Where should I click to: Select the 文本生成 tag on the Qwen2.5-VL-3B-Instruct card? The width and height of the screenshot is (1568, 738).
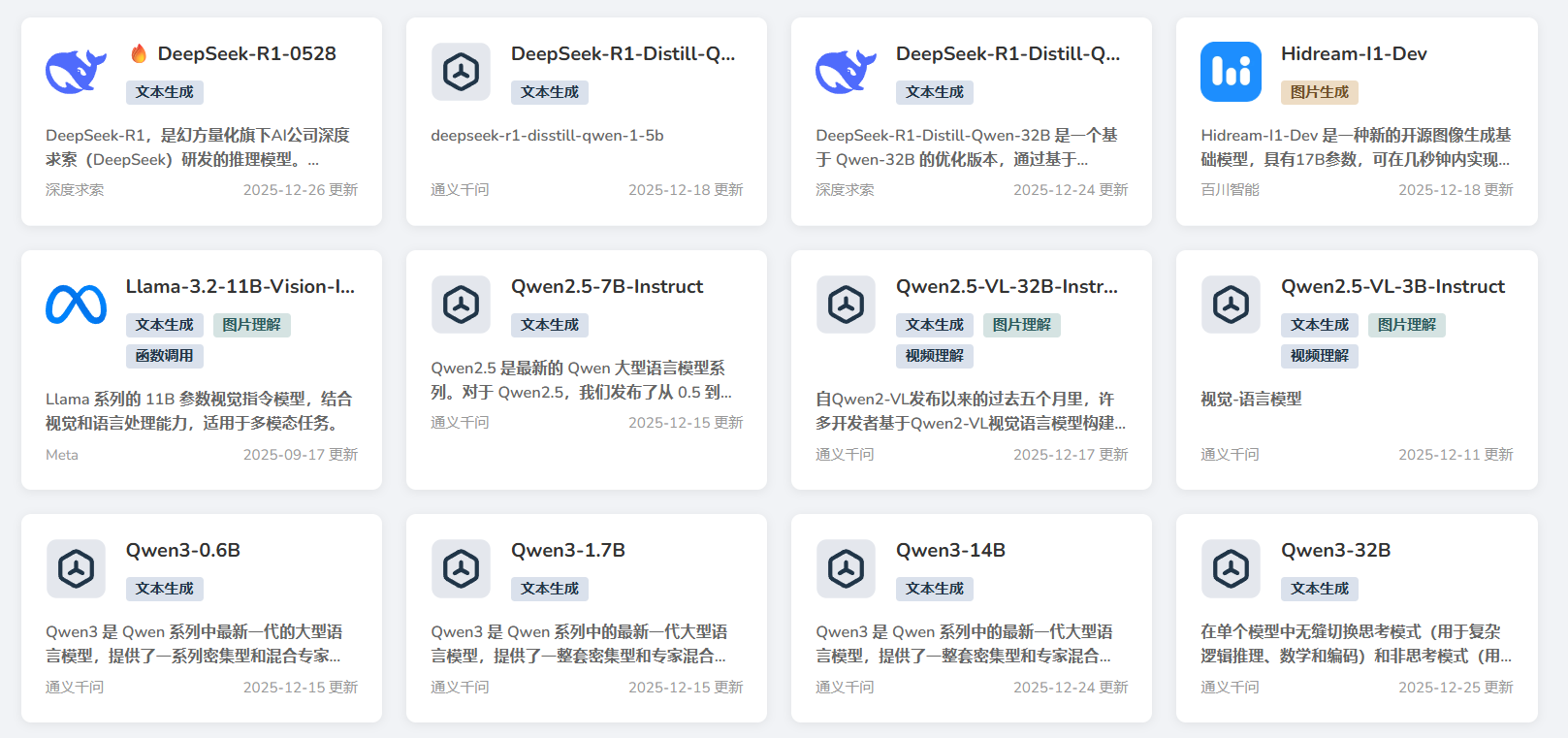coord(1320,325)
